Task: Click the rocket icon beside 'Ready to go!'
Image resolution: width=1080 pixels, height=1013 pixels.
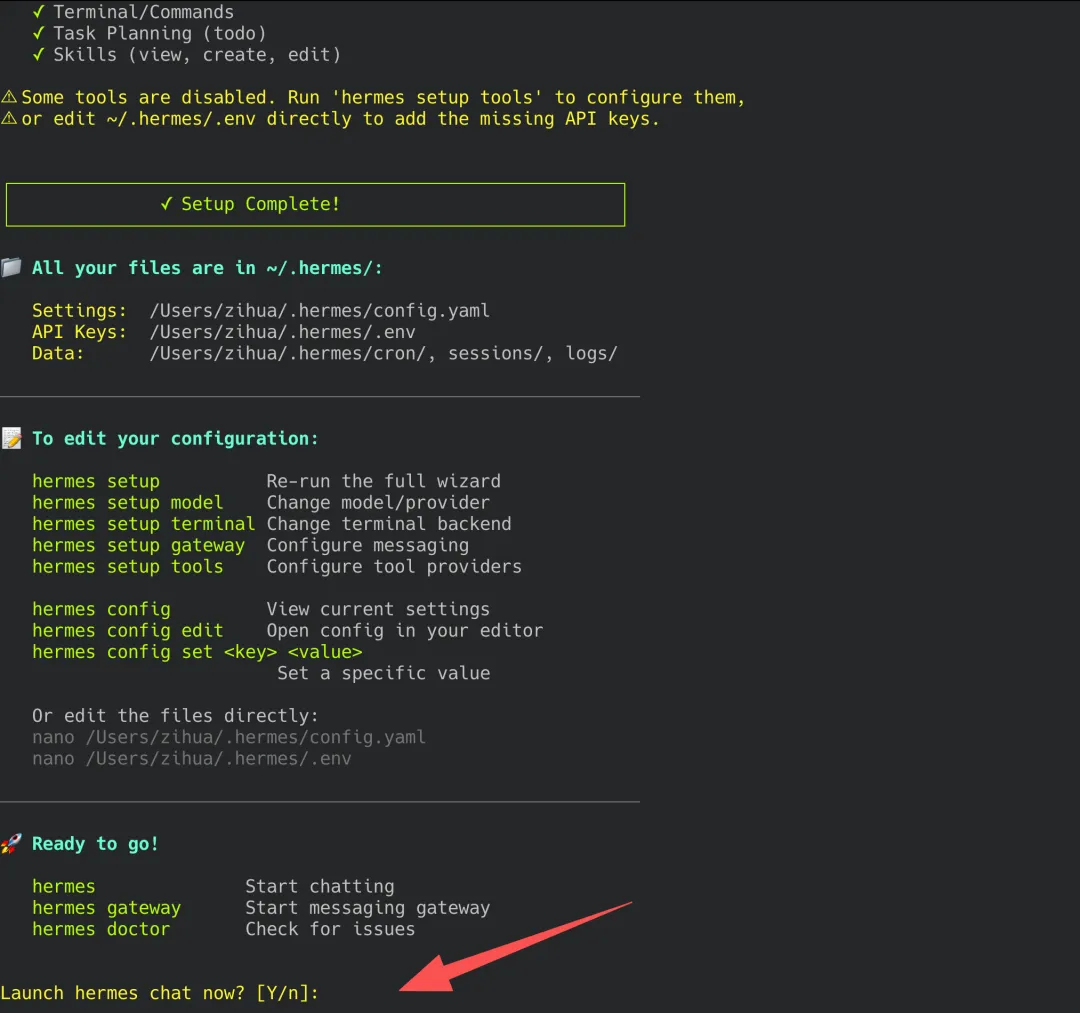Action: point(11,843)
